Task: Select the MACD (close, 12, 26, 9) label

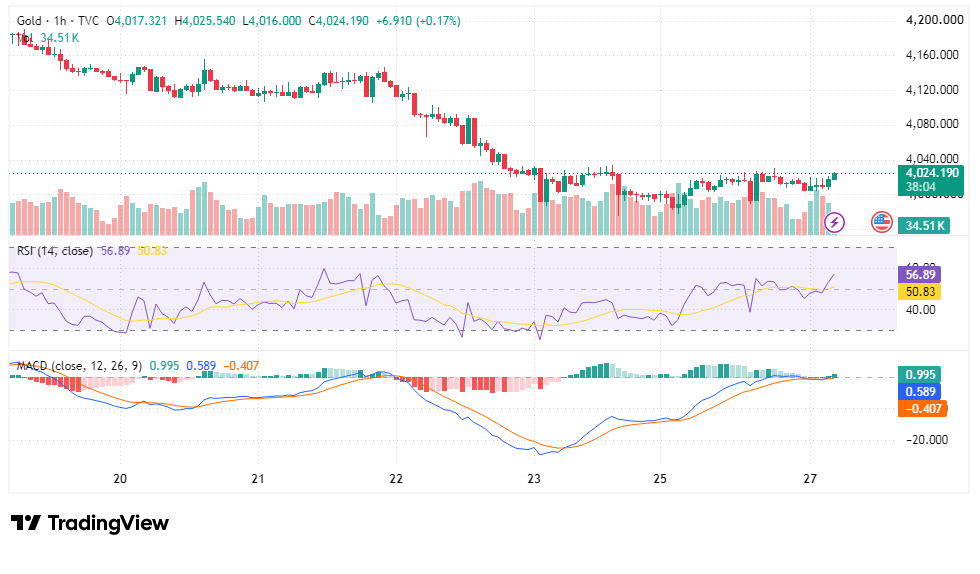Action: 79,366
